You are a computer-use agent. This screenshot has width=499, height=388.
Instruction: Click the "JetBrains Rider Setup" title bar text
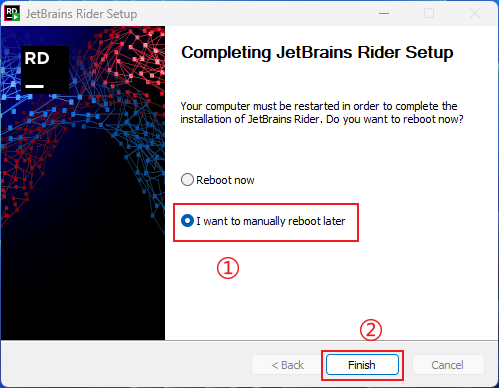pyautogui.click(x=81, y=14)
